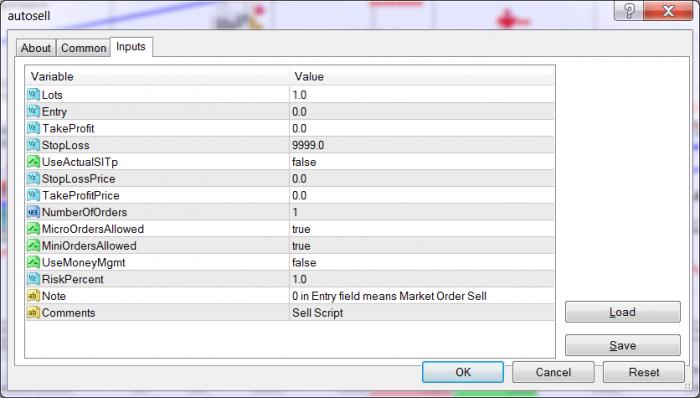Confirm settings with the OK button
Image resolution: width=700 pixels, height=398 pixels.
[x=463, y=372]
